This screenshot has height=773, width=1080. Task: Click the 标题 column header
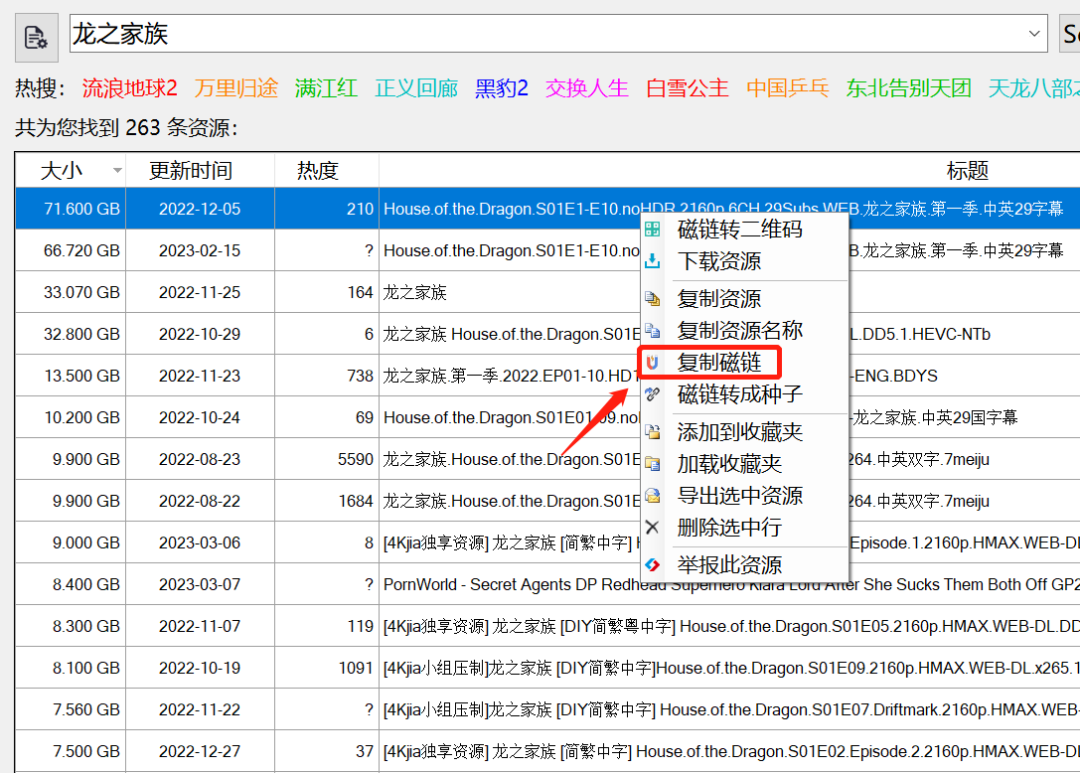click(x=967, y=170)
